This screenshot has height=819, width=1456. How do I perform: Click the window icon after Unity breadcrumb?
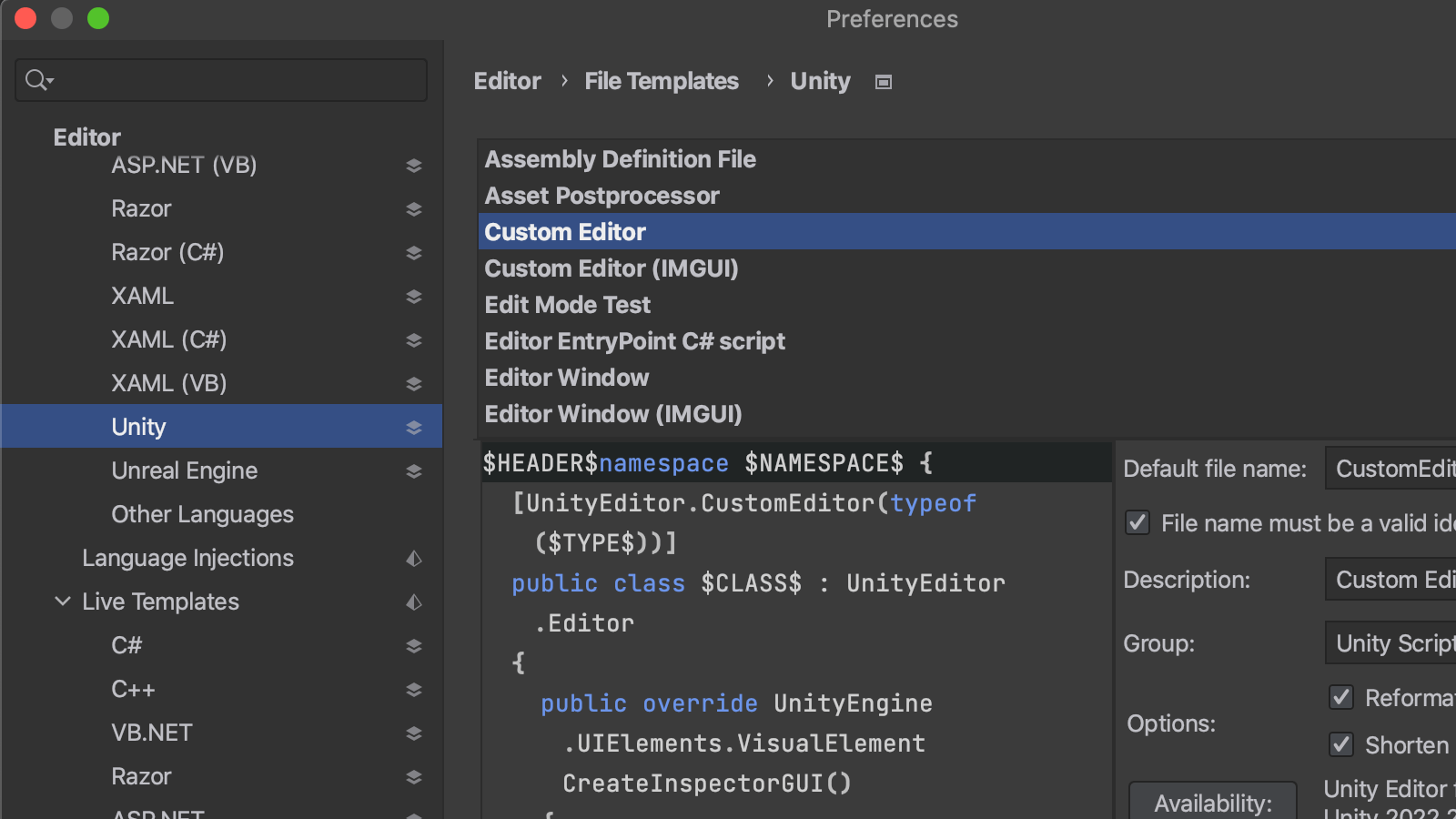[x=883, y=82]
